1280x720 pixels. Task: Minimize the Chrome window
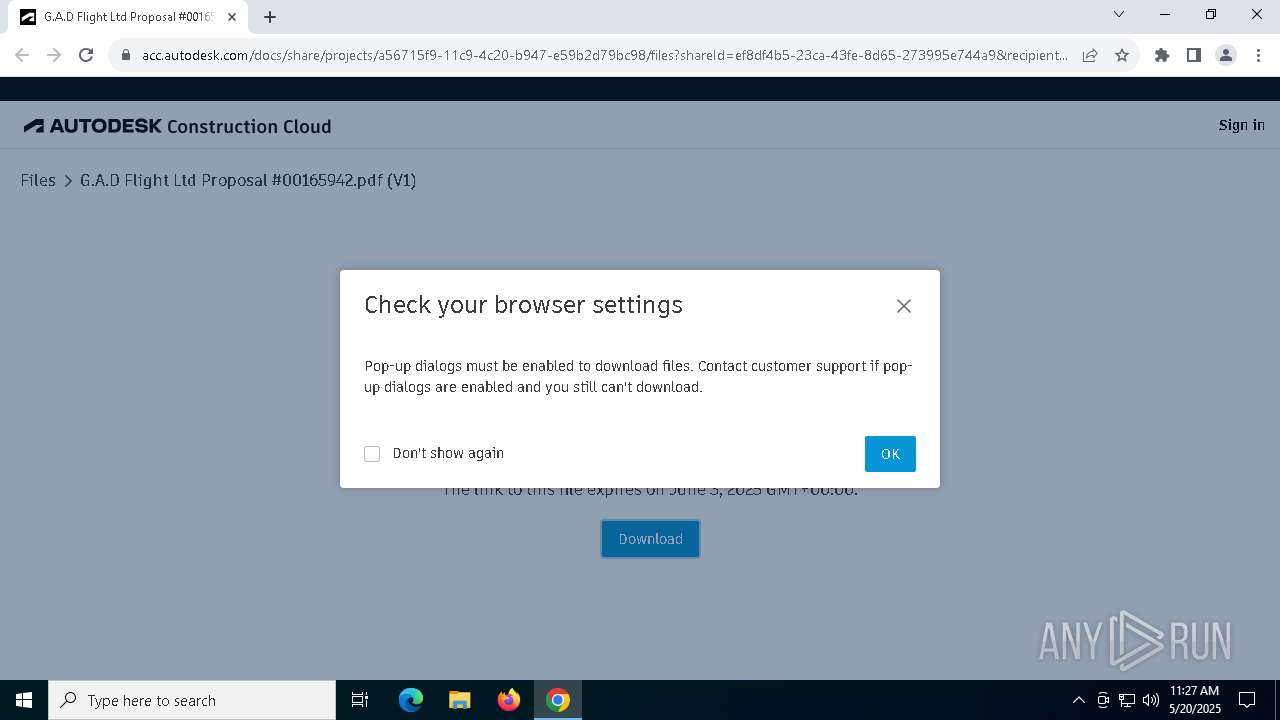pyautogui.click(x=1166, y=14)
